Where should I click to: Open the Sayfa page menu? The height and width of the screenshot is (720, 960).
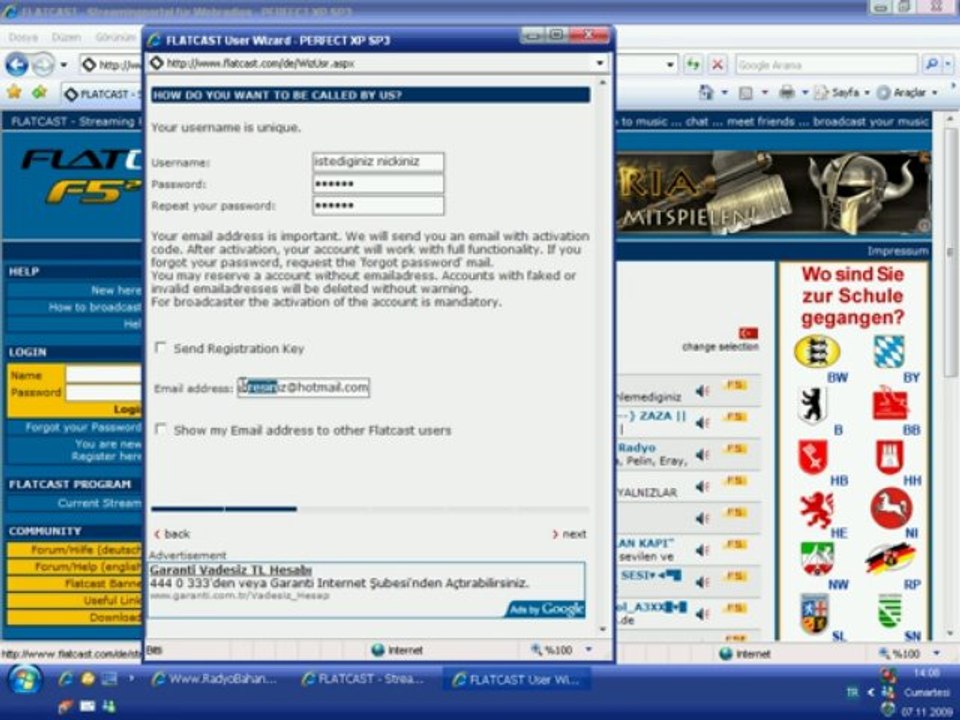(842, 93)
